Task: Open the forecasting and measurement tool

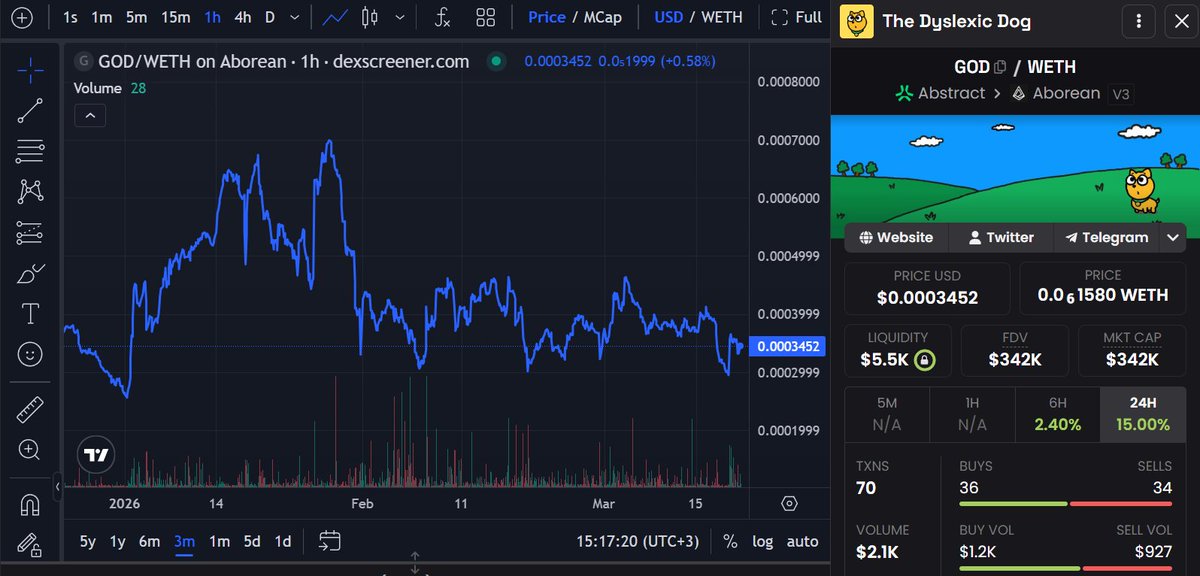Action: (30, 232)
